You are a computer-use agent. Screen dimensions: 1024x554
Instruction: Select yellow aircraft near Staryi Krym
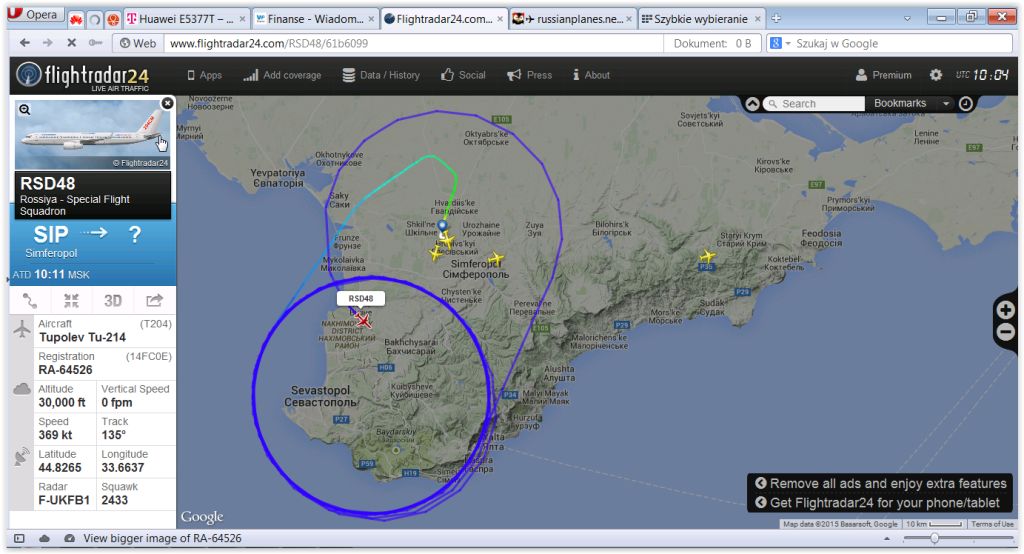(x=707, y=255)
